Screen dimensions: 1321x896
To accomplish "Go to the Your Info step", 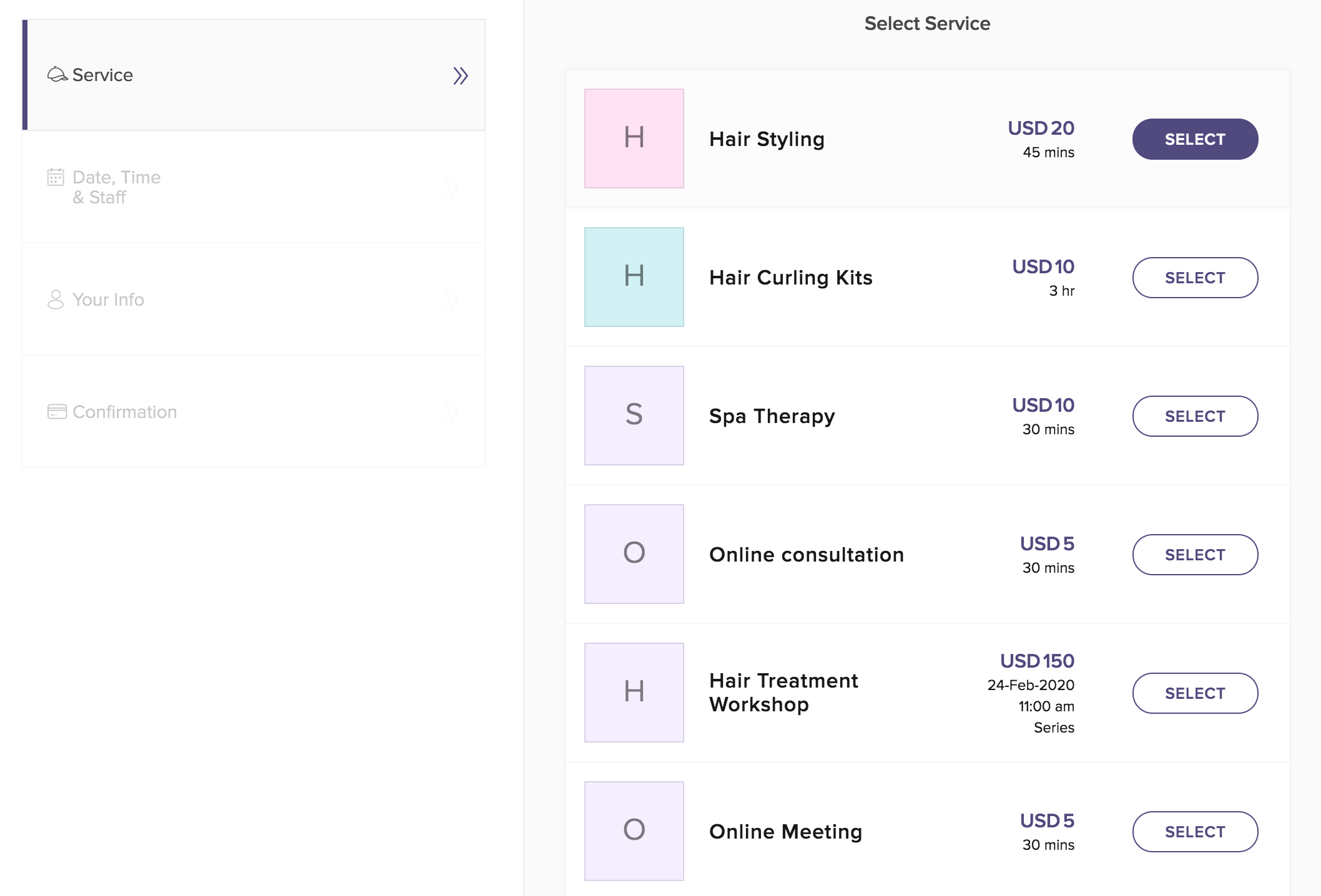I will pyautogui.click(x=108, y=299).
